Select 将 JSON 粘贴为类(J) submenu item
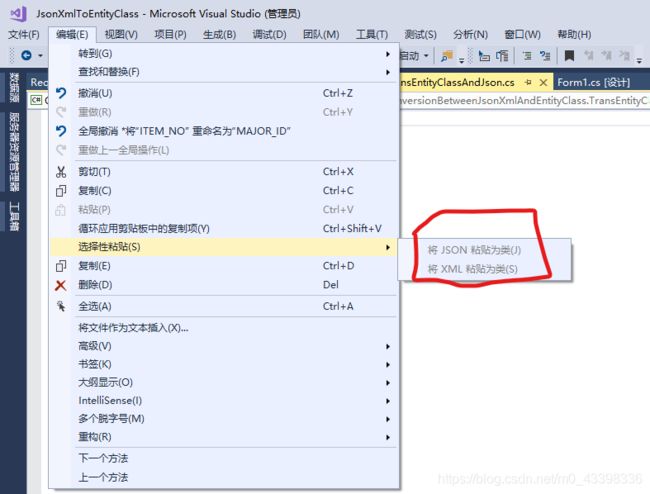Screen dimensions: 650x494 (485, 250)
